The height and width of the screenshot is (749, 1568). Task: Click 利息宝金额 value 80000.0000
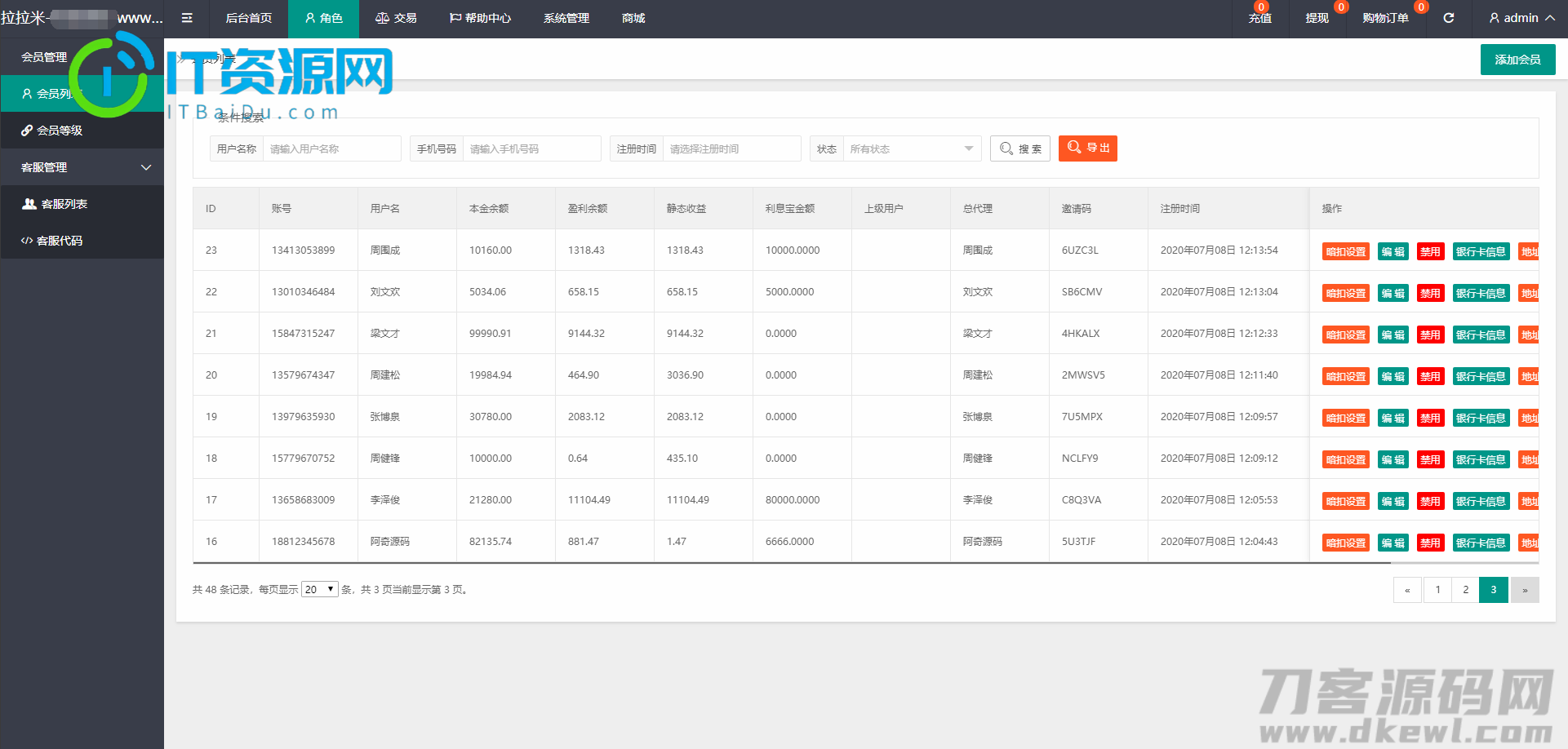pyautogui.click(x=793, y=500)
